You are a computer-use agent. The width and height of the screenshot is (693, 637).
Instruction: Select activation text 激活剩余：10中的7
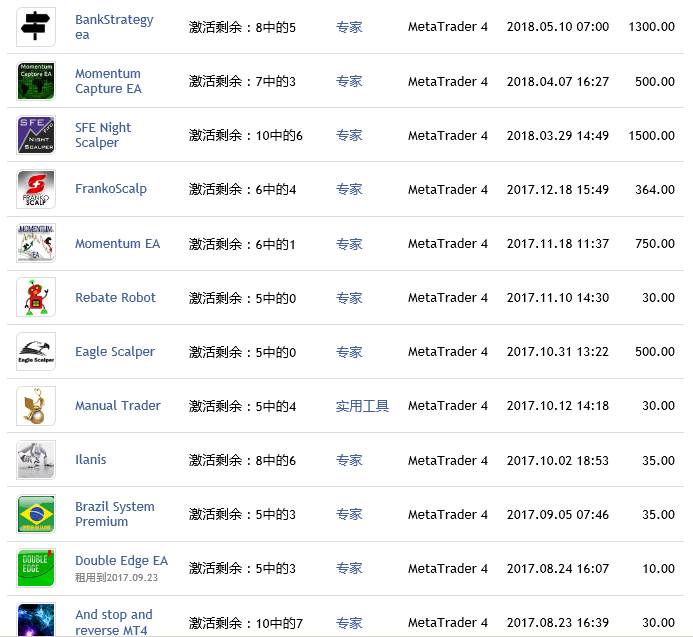246,623
